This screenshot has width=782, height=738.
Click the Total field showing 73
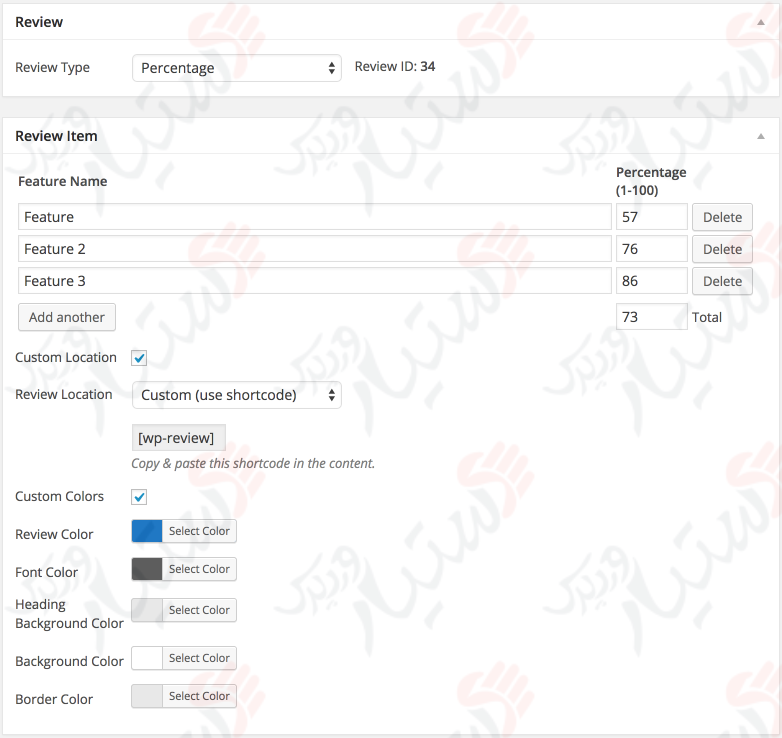(651, 317)
